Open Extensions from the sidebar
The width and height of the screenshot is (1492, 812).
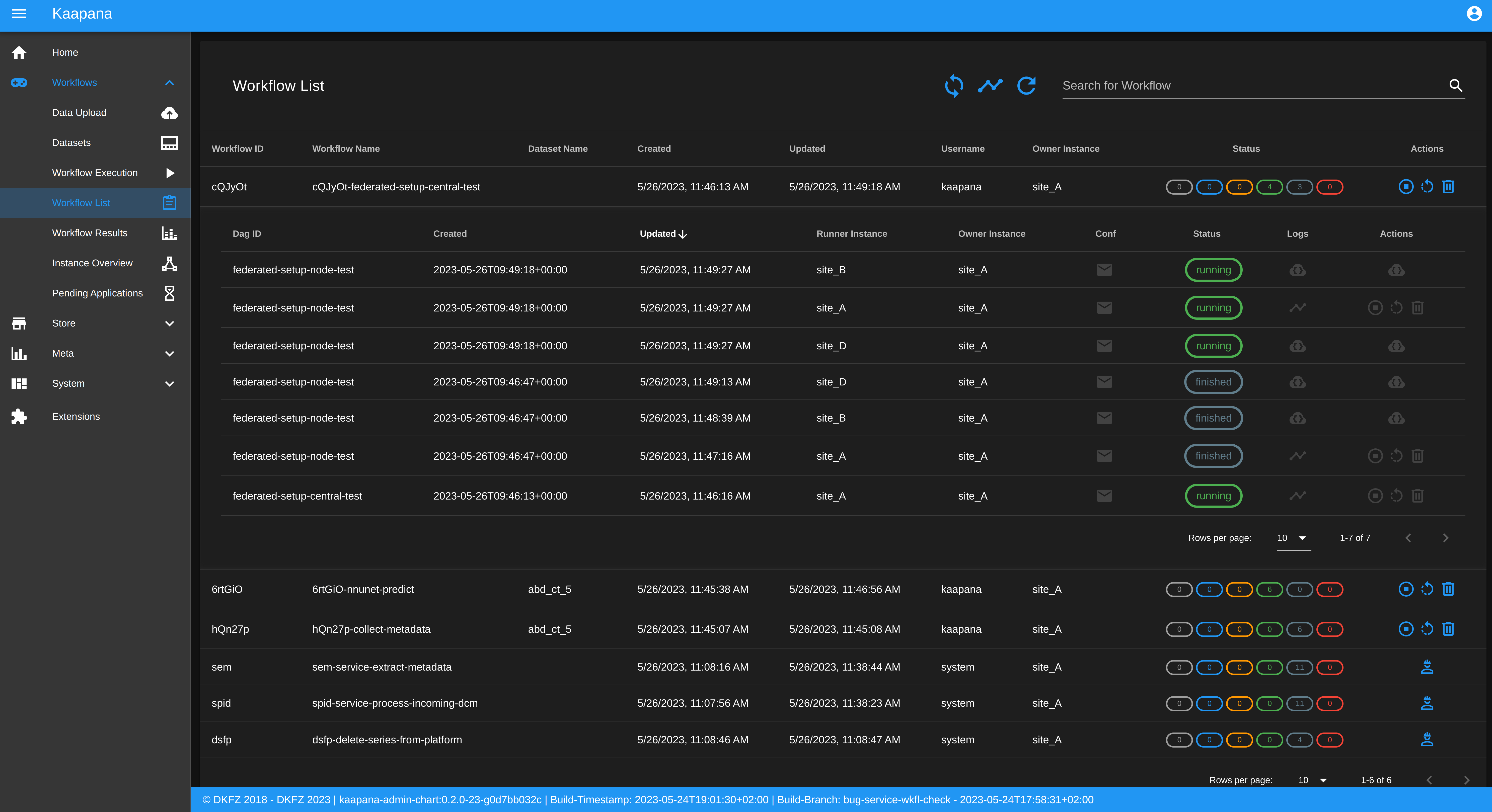[95, 417]
